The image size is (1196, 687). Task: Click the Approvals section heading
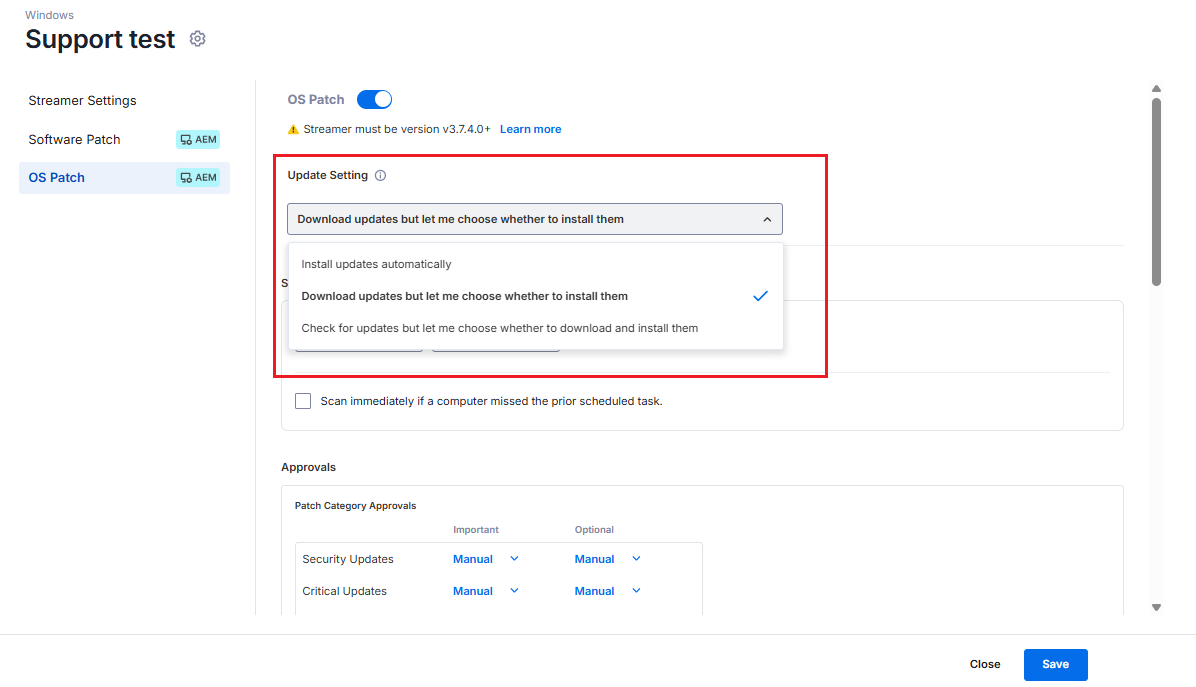[308, 467]
